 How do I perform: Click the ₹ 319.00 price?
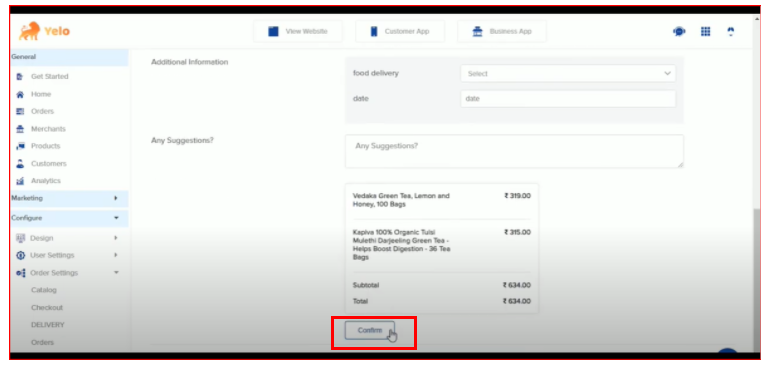point(517,196)
